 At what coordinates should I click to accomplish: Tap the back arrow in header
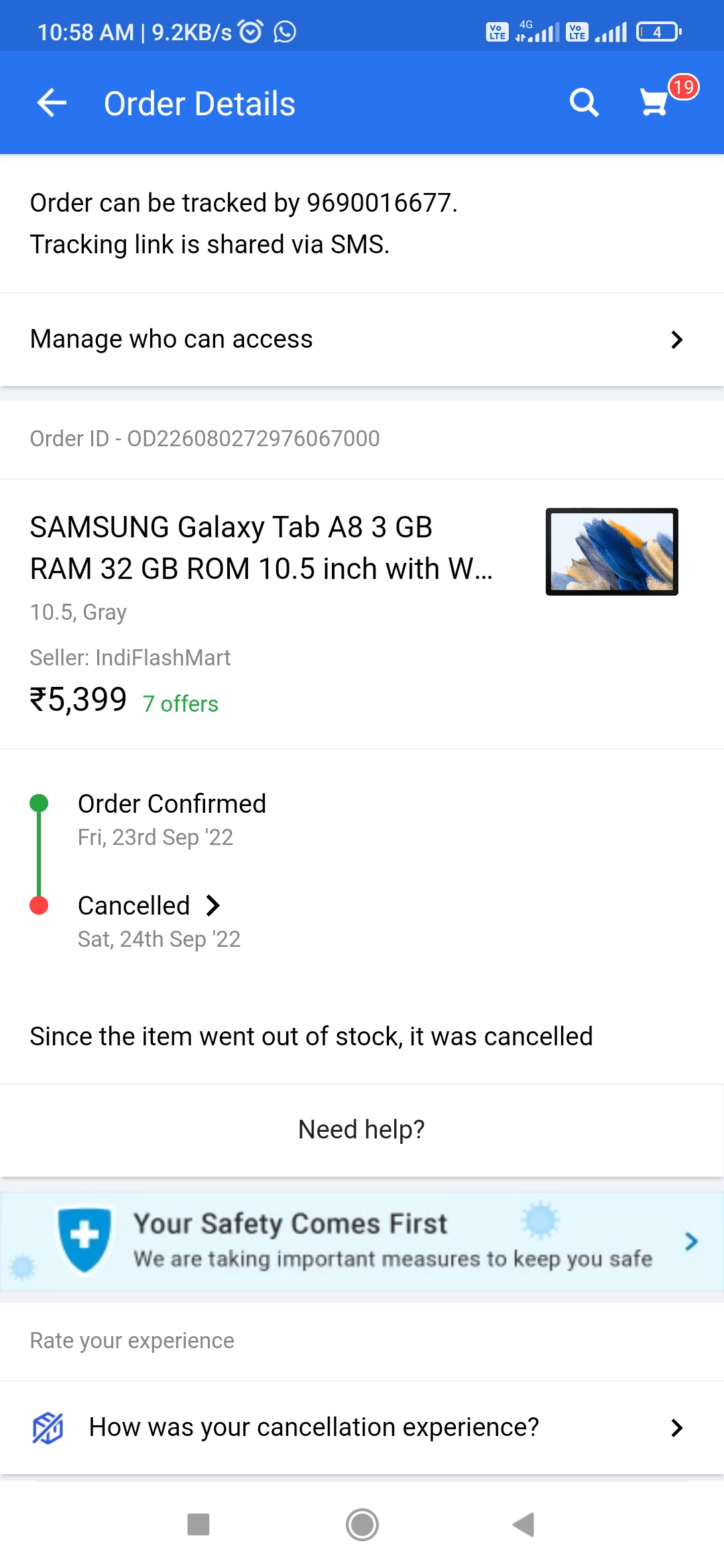[52, 103]
